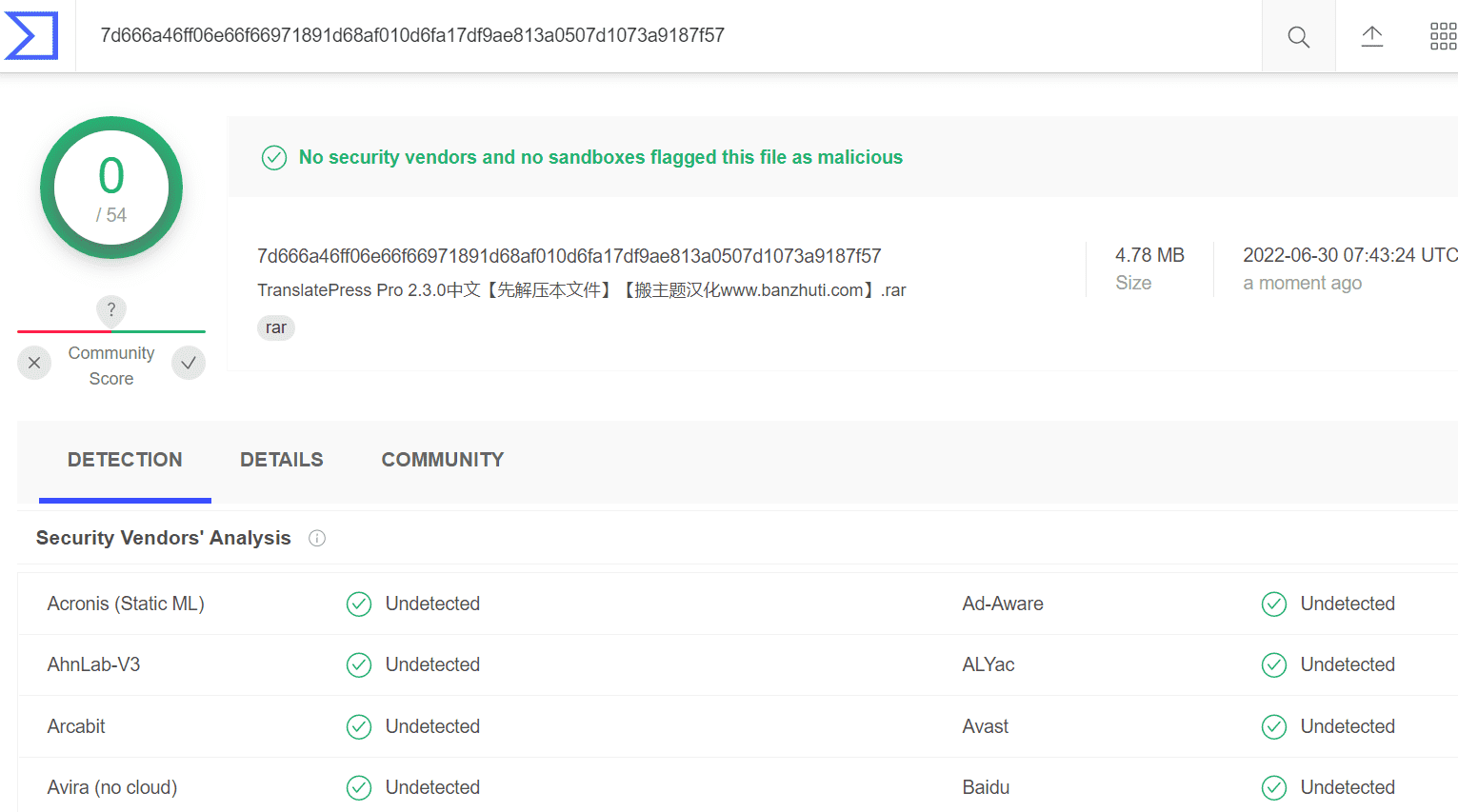The height and width of the screenshot is (812, 1458).
Task: Click the 4.78 MB size value
Action: coord(1149,255)
